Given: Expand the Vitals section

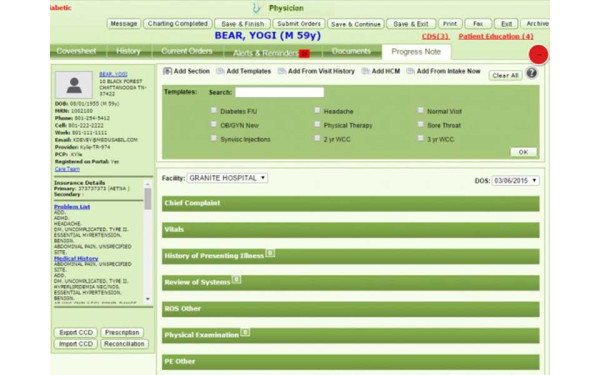Looking at the screenshot, I should click(351, 230).
